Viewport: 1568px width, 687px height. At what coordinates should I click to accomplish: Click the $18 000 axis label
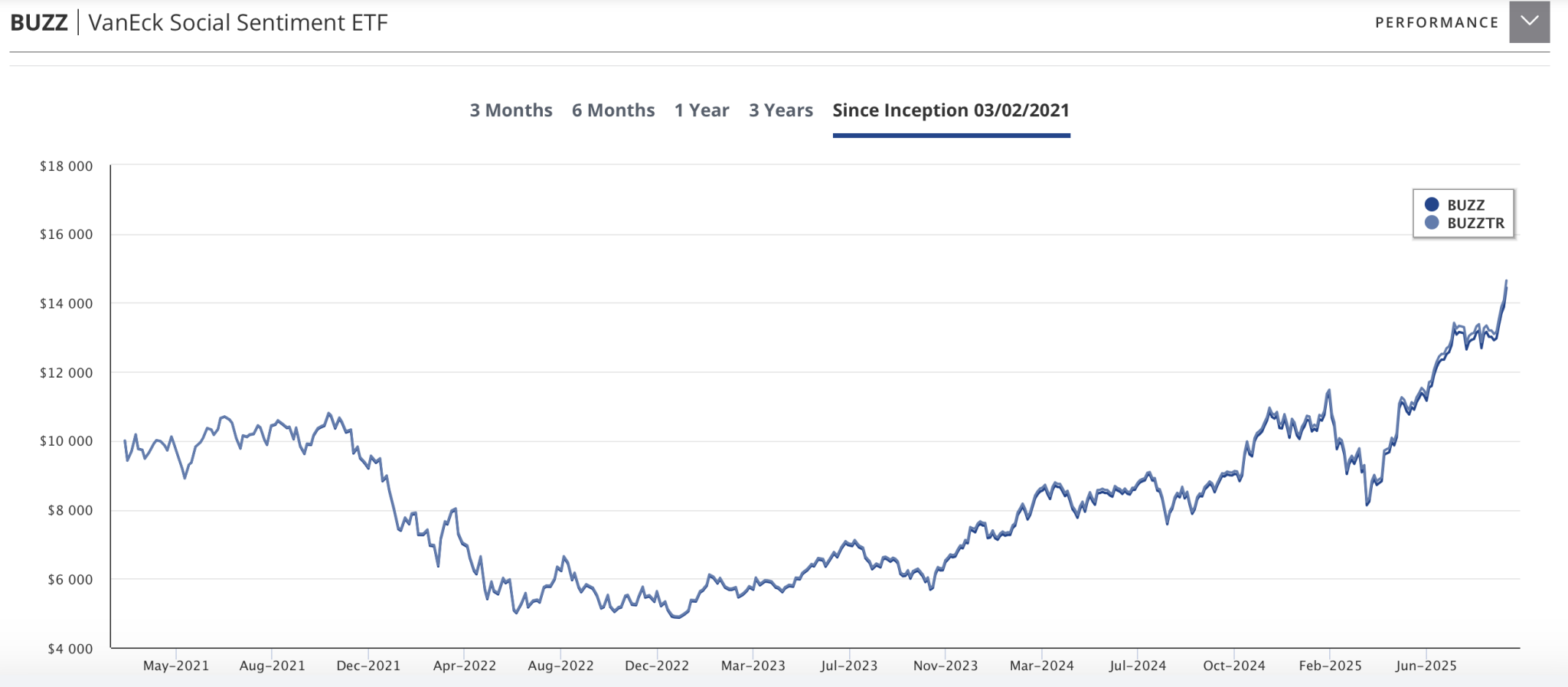point(66,166)
